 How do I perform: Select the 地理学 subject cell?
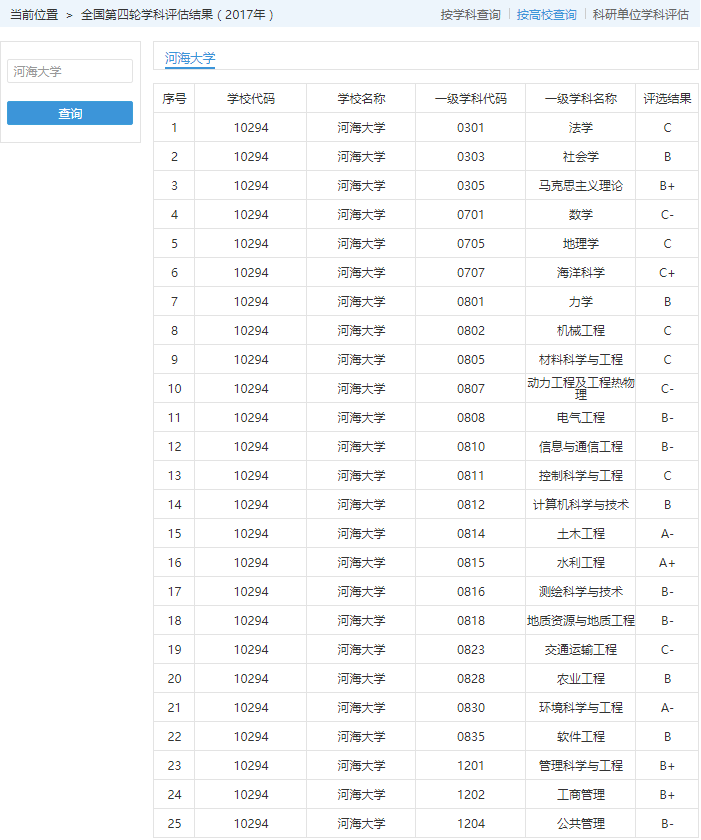(x=581, y=243)
